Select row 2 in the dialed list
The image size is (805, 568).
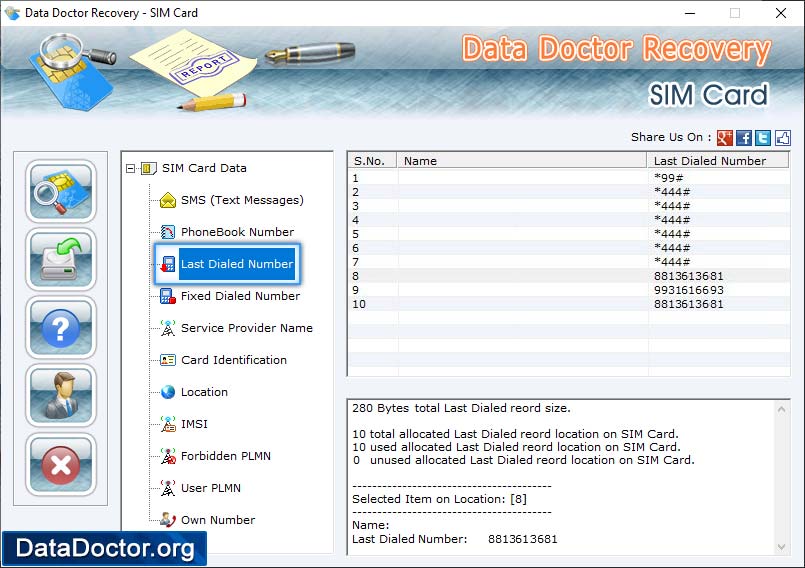(x=569, y=192)
